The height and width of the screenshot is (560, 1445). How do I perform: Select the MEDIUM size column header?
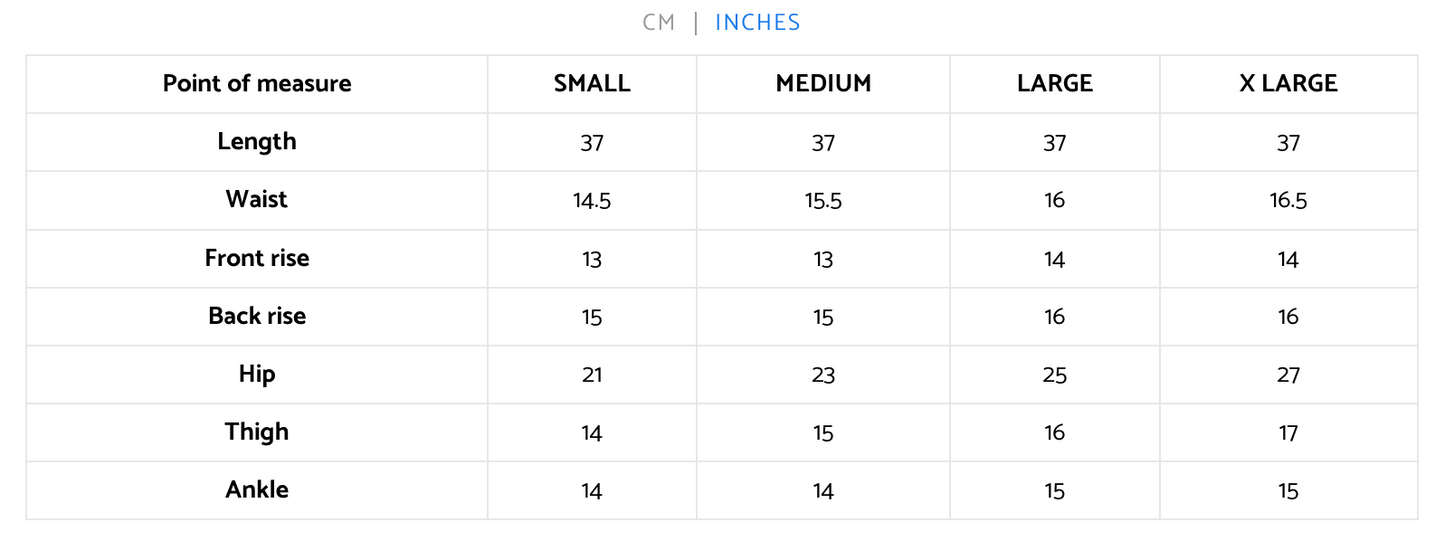coord(823,83)
